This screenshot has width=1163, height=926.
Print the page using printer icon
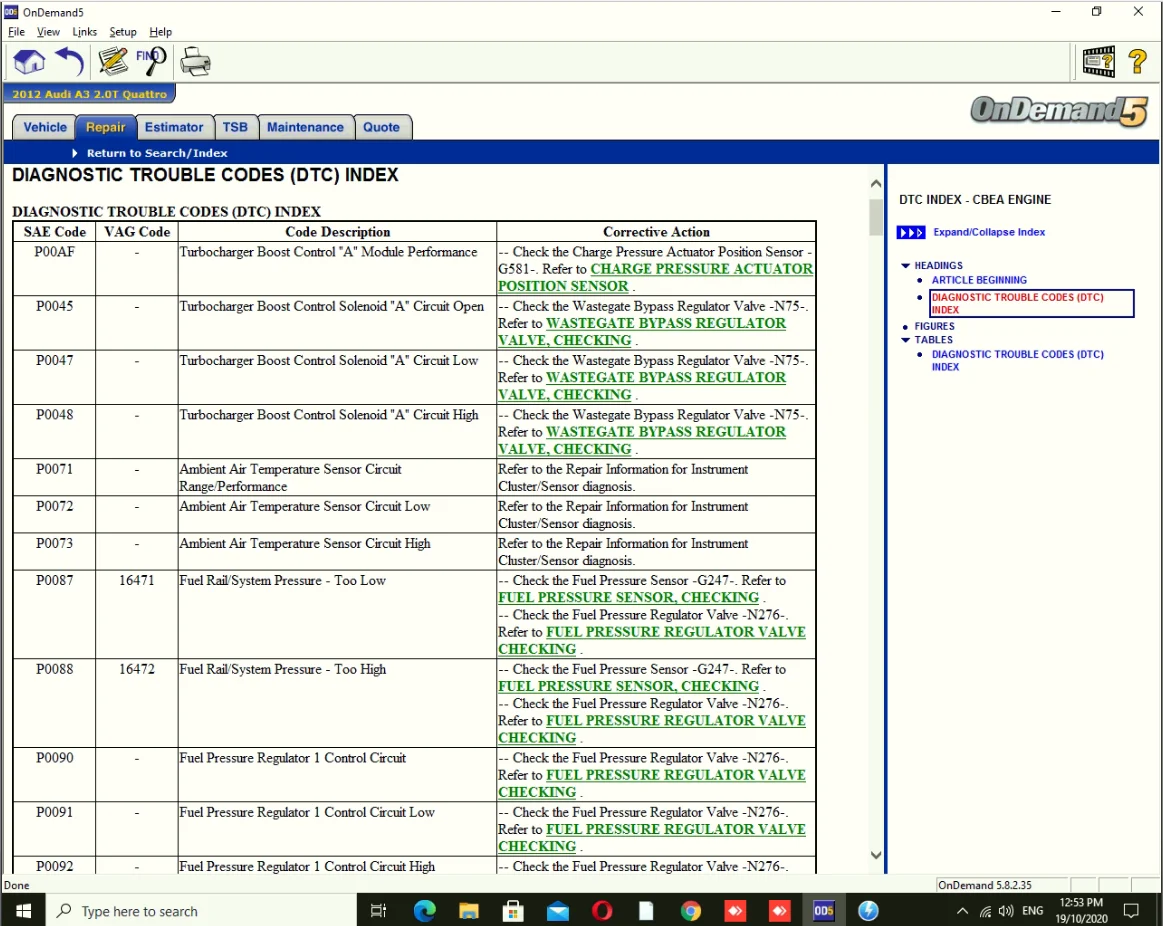196,62
